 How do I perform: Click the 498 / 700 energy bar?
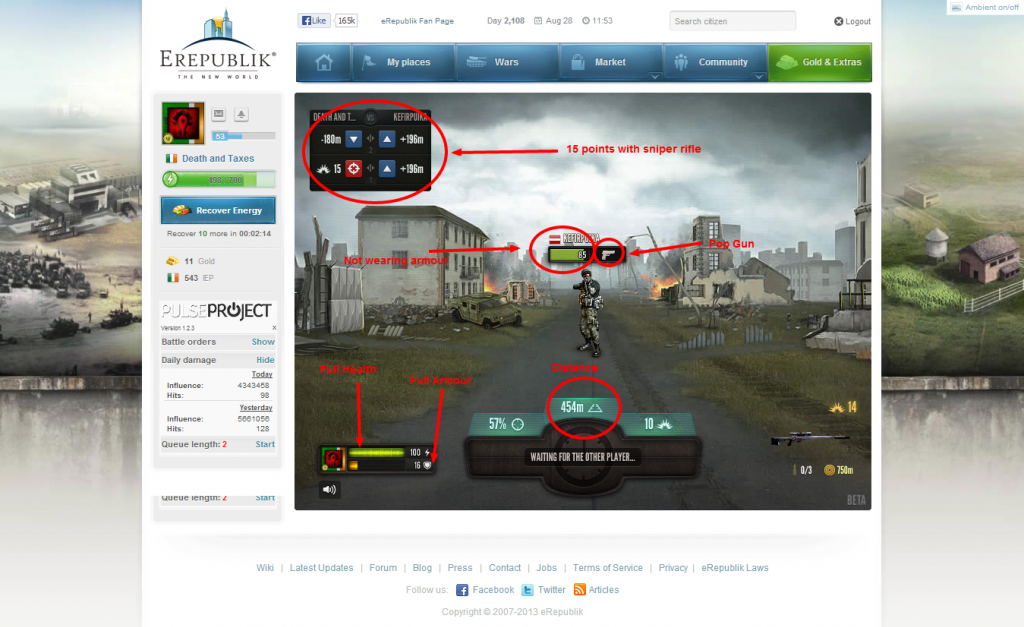(x=219, y=180)
